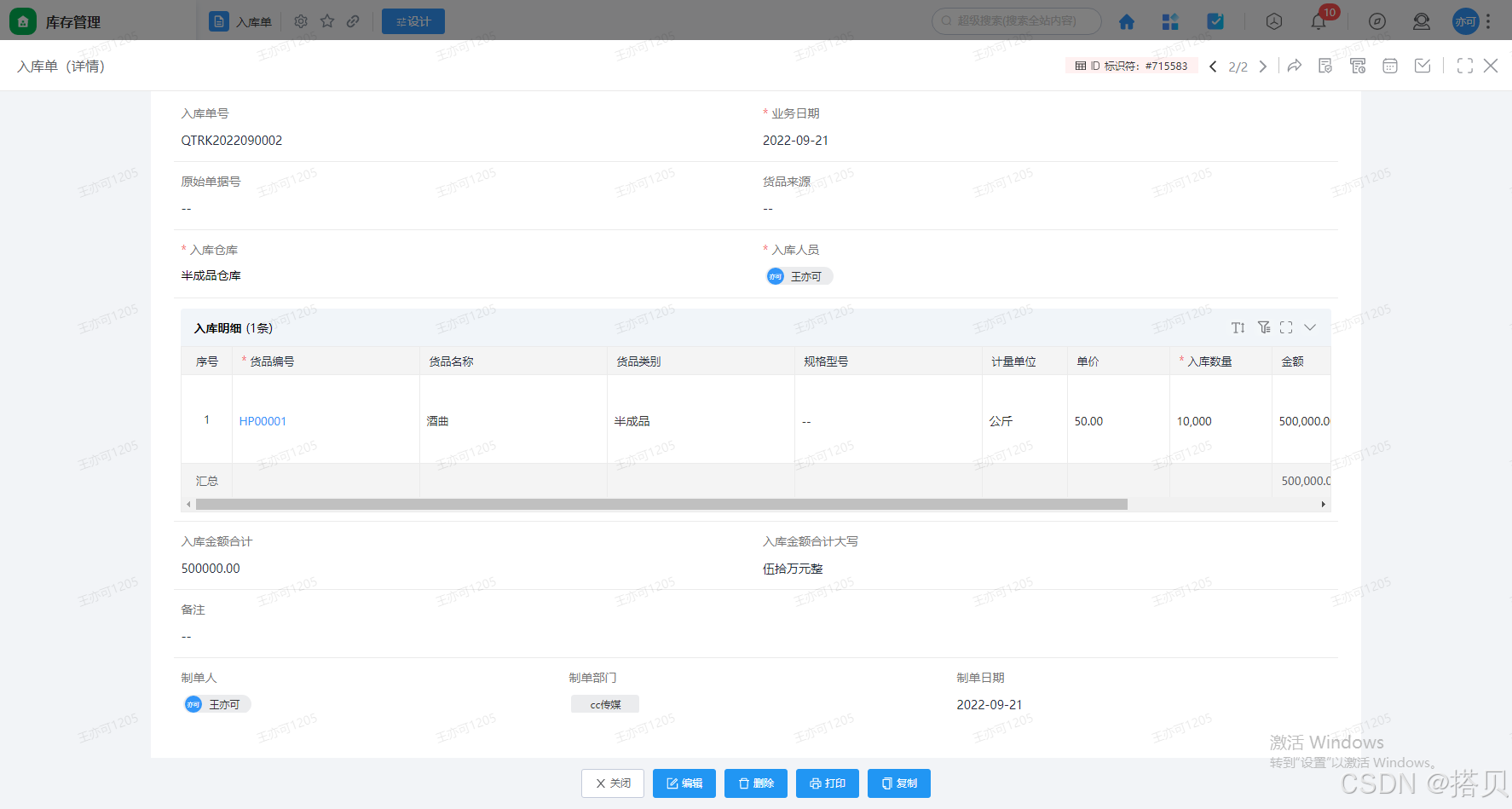The image size is (1512, 809).
Task: Click the 复制 copy button
Action: 899,783
